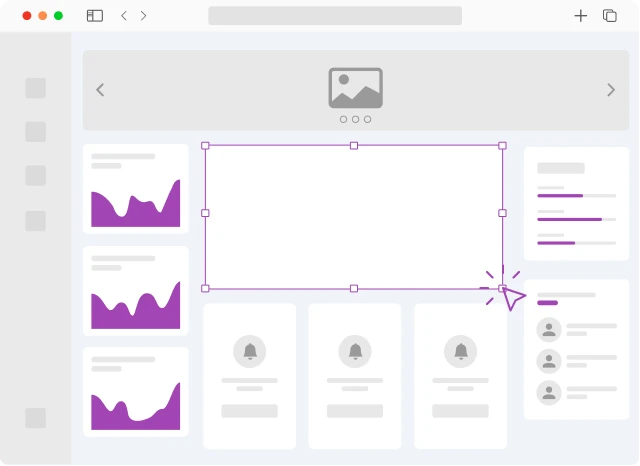Click the browser forward chevron
The height and width of the screenshot is (466, 640).
[144, 15]
